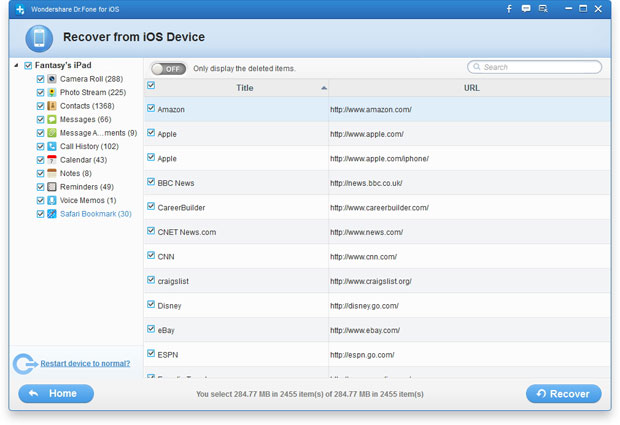Select the CNET News.com bookmark title

coord(187,232)
